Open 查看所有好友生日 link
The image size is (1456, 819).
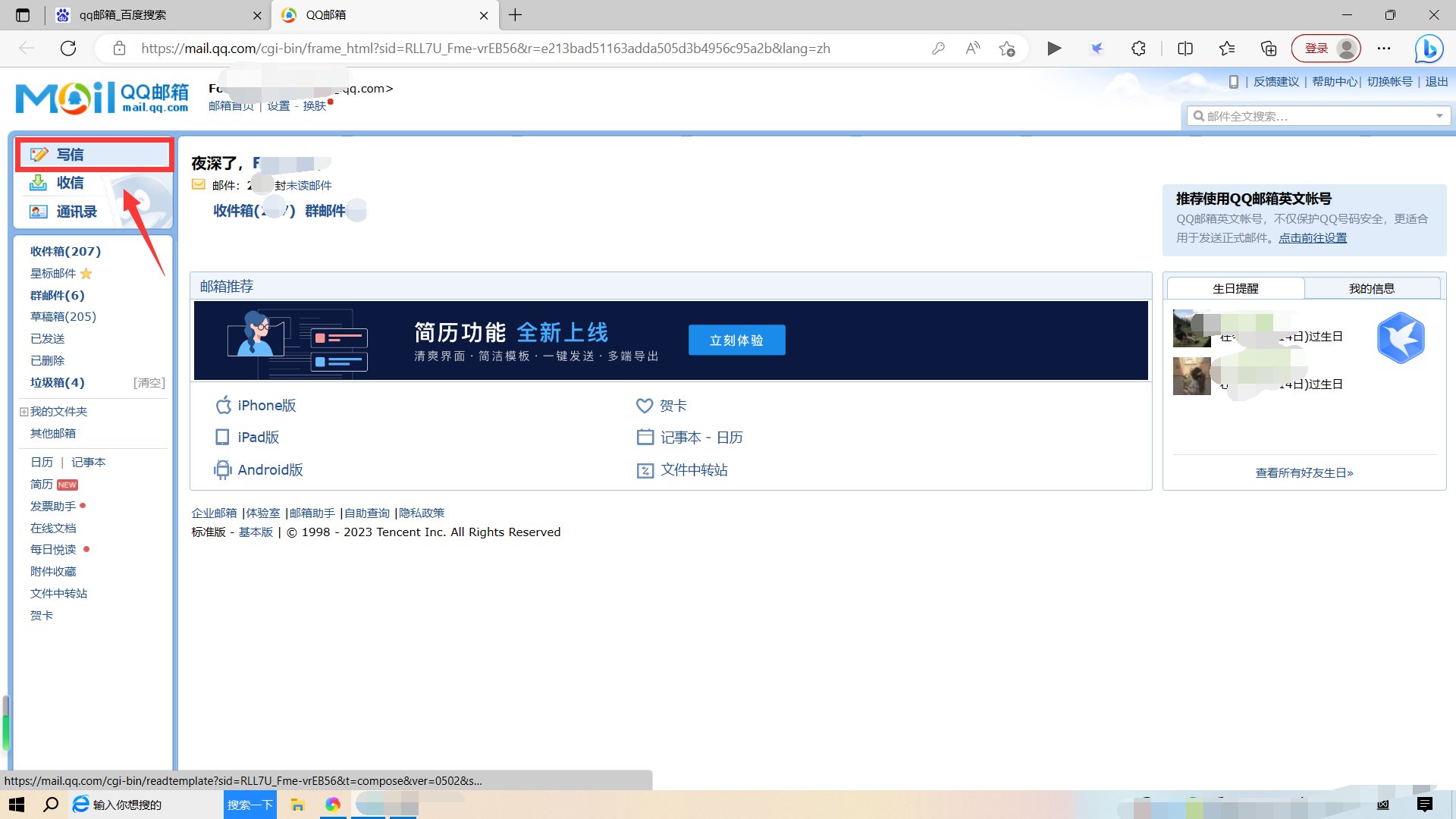click(x=1303, y=472)
